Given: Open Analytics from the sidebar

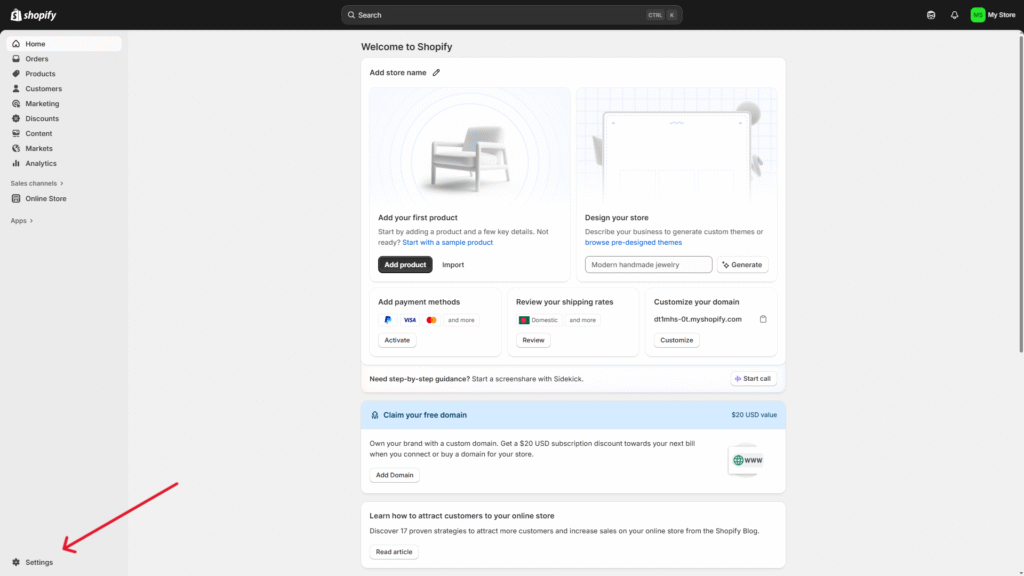Looking at the screenshot, I should click(x=41, y=163).
